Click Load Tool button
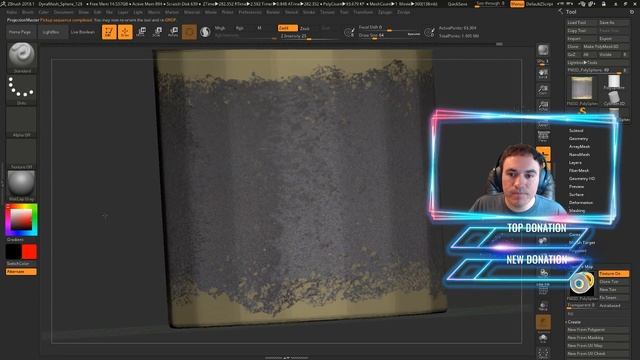640x360 pixels. point(582,23)
